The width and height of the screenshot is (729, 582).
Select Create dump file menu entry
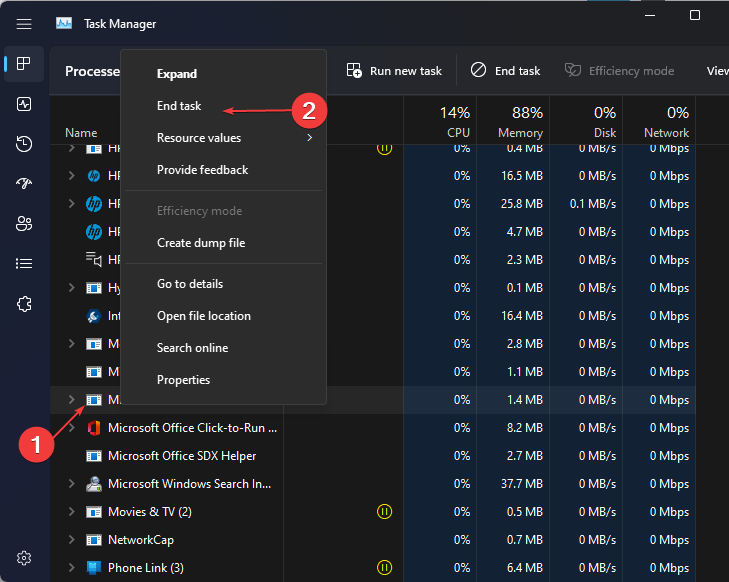(x=224, y=243)
